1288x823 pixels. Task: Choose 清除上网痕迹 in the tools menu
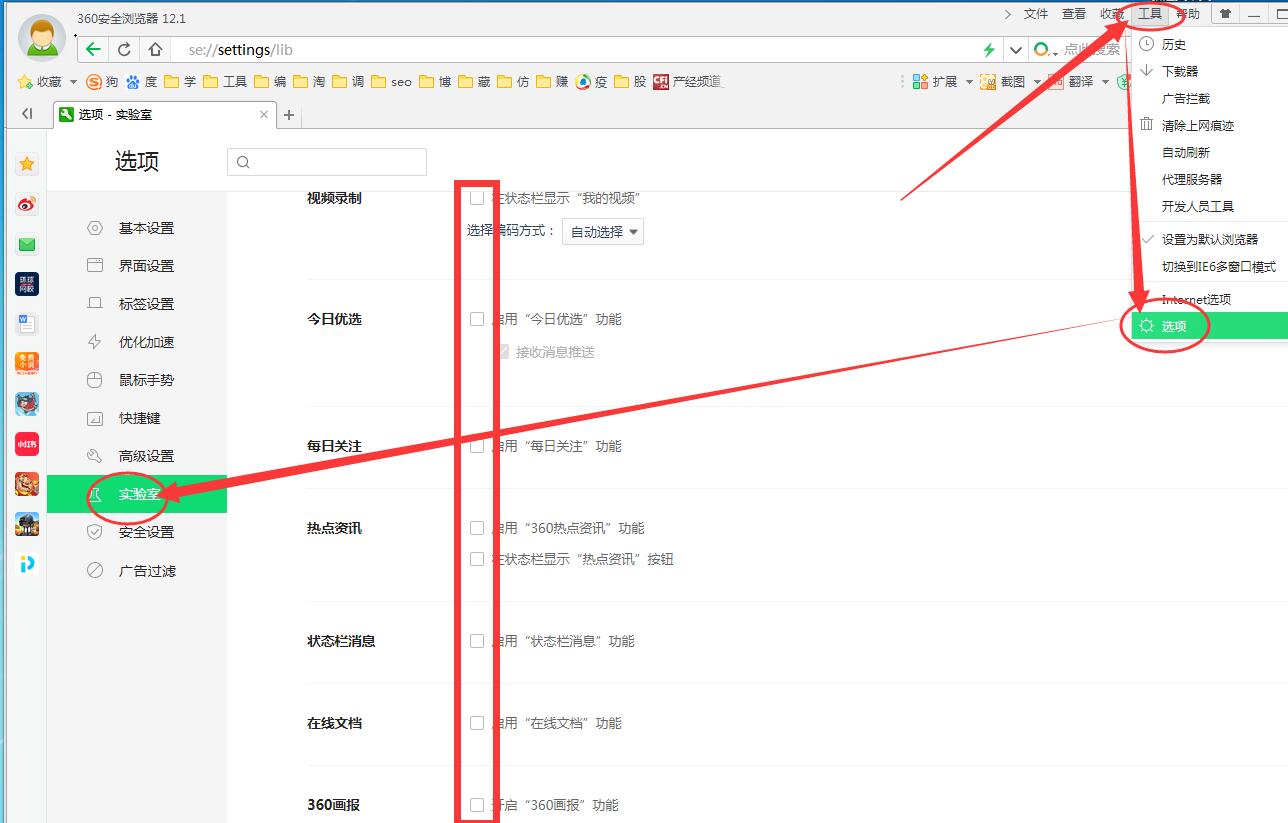tap(1210, 125)
